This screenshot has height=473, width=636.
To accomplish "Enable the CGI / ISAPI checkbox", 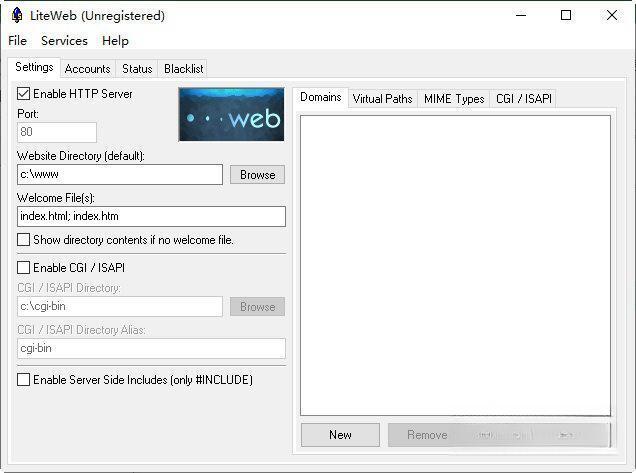I will point(24,268).
